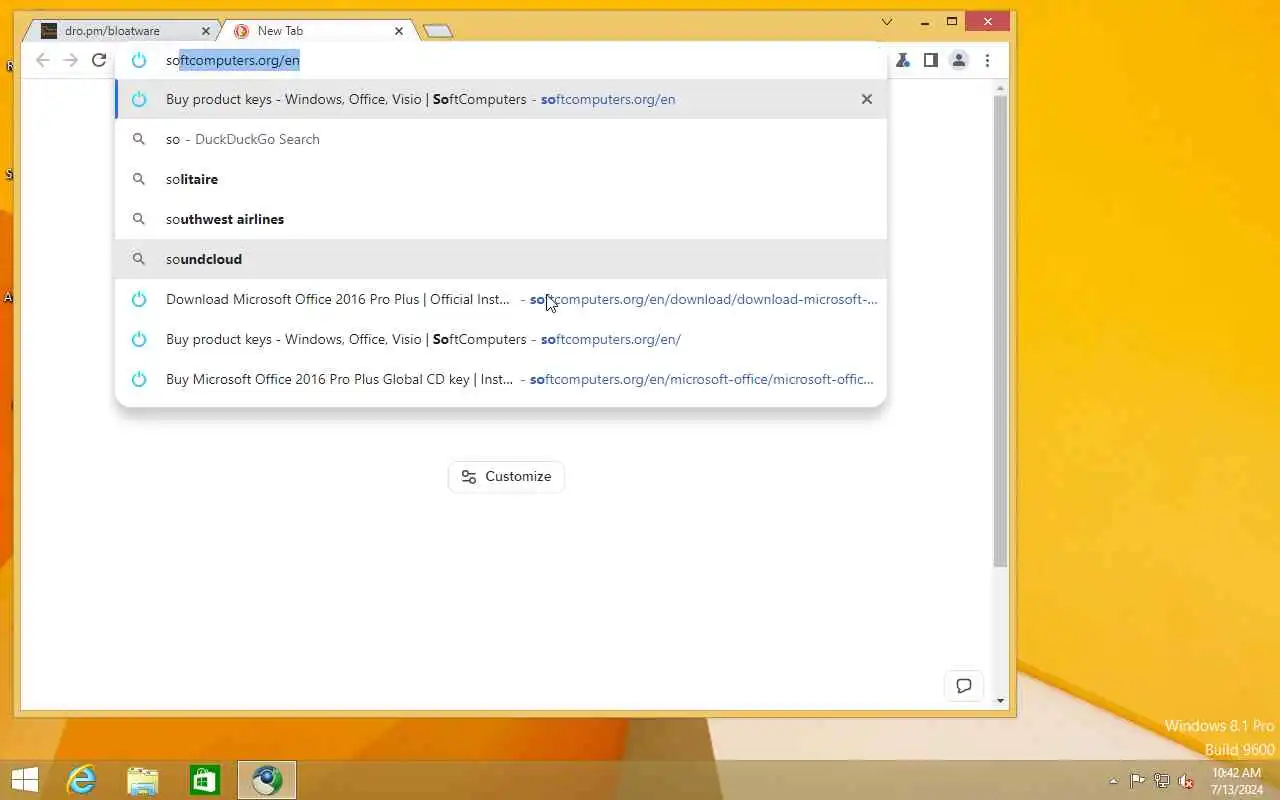Screen dimensions: 1280x800
Task: Open the profile avatar menu
Action: click(959, 60)
